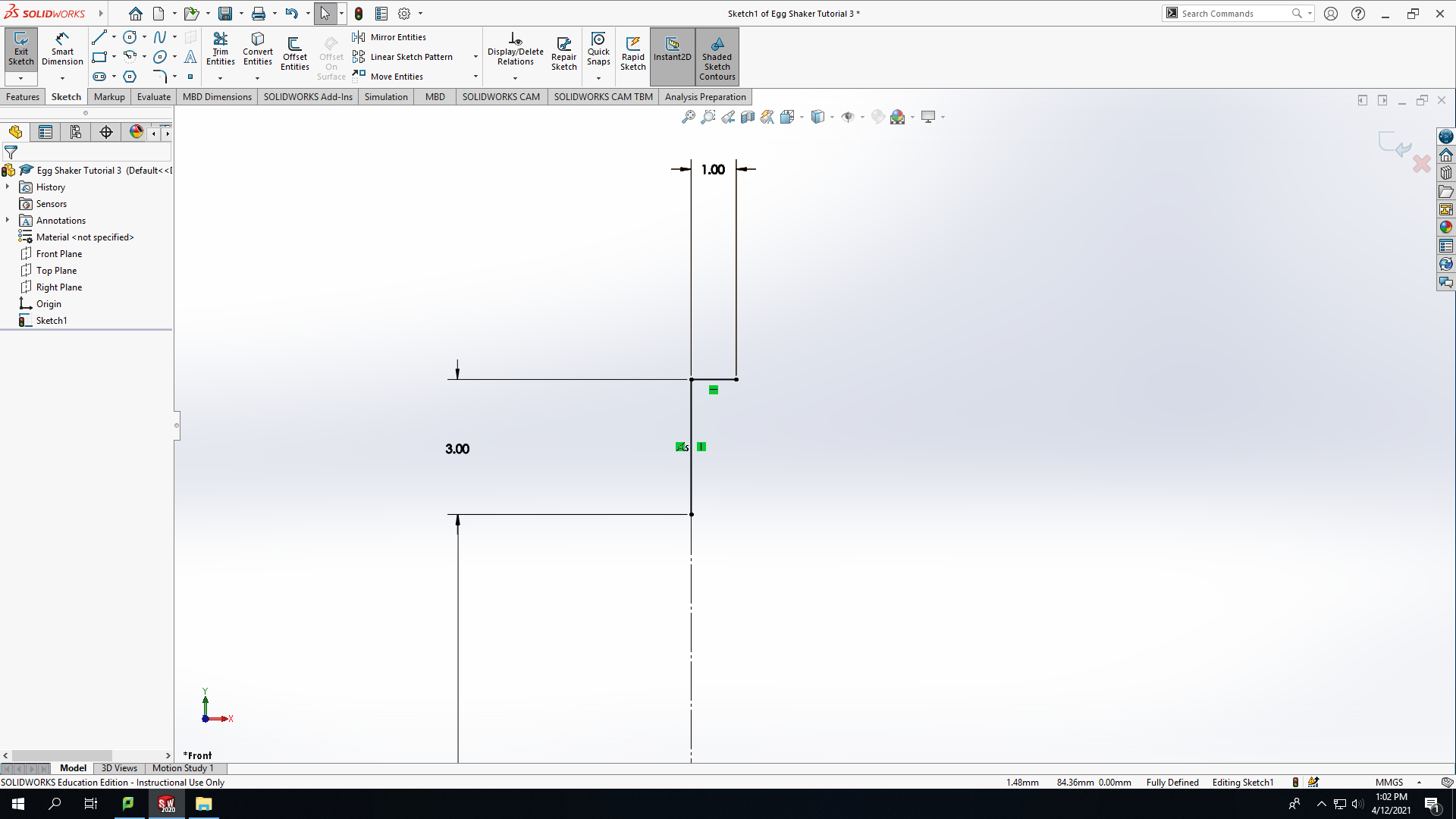This screenshot has width=1456, height=819.
Task: Open the ConfigurationManager tab
Action: click(76, 133)
